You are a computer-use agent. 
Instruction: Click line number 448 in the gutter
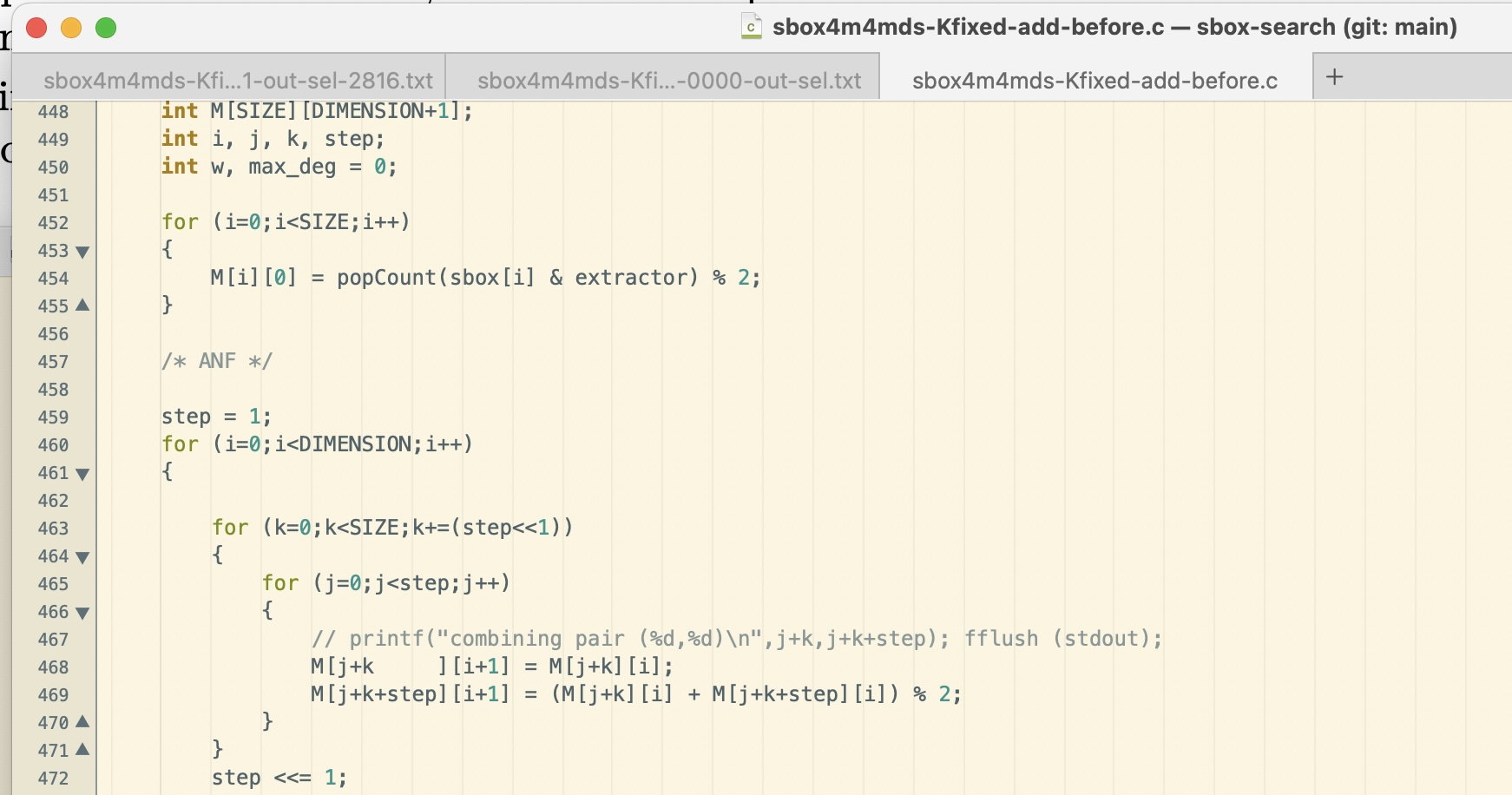pyautogui.click(x=54, y=111)
